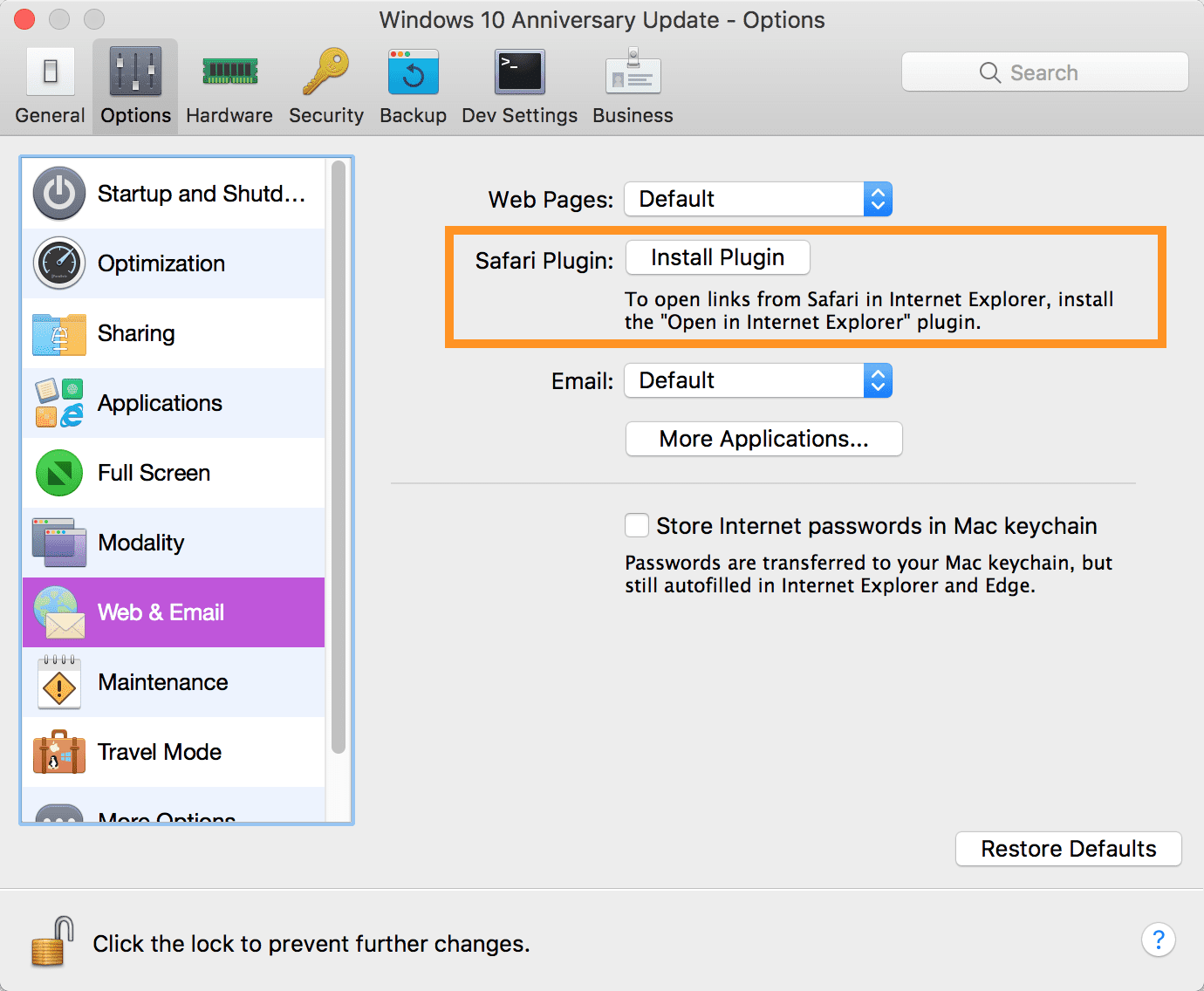Select Startup and Shutdown in sidebar
The width and height of the screenshot is (1204, 991).
tap(174, 194)
